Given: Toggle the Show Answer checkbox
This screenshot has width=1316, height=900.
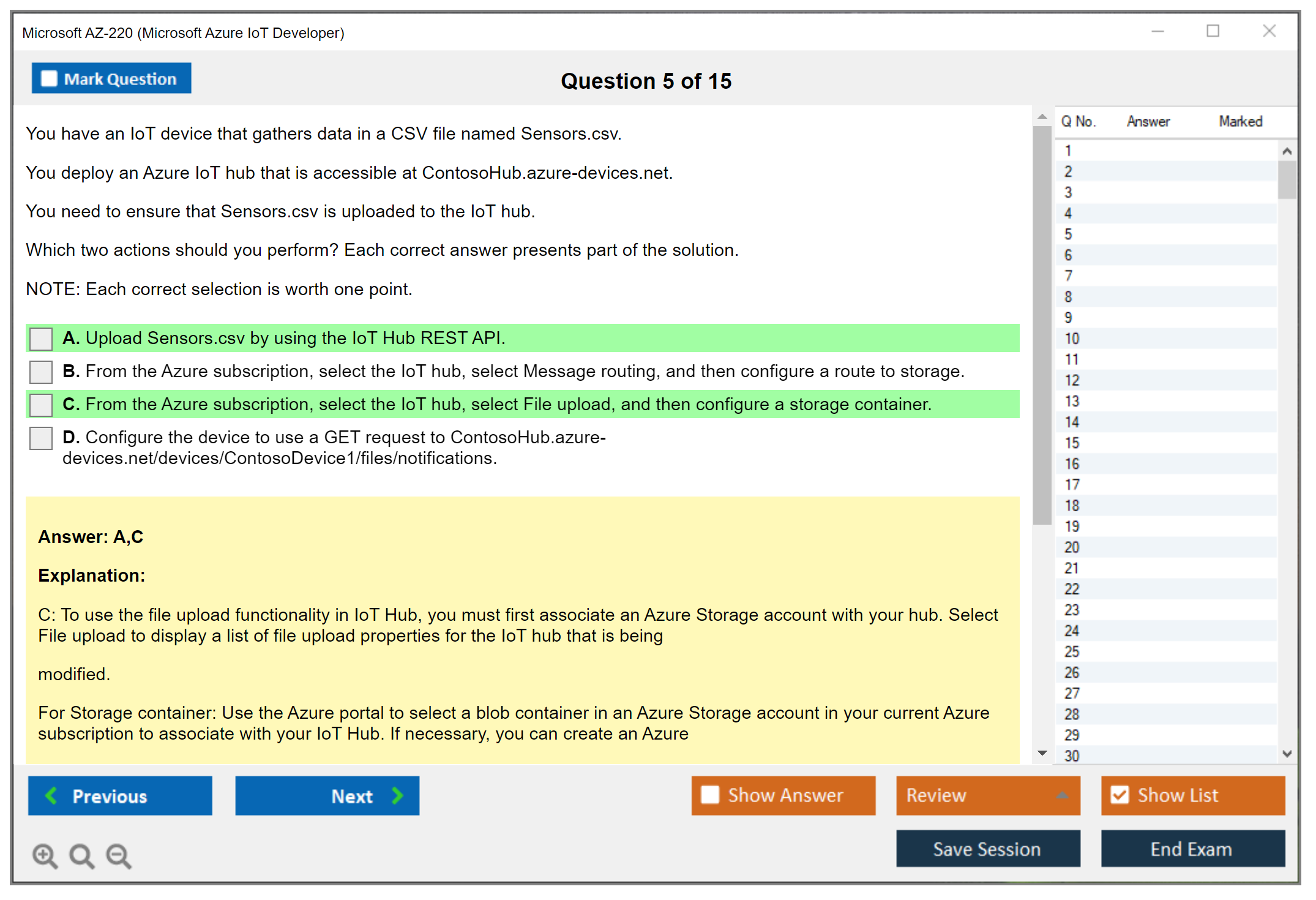Looking at the screenshot, I should tap(710, 795).
